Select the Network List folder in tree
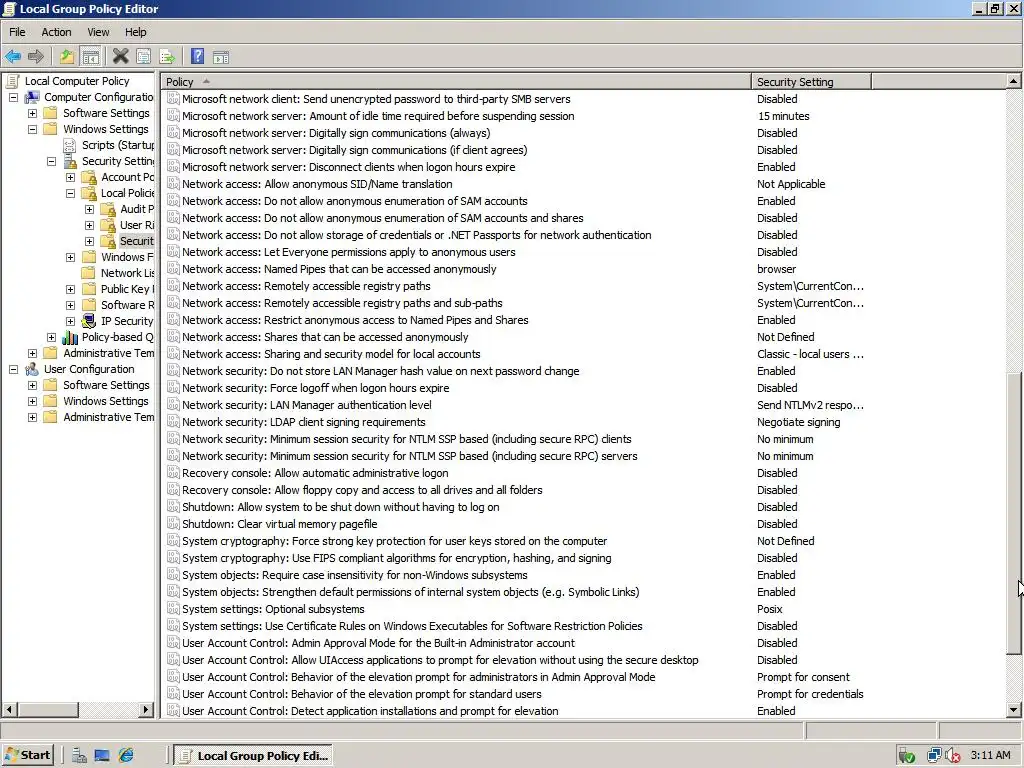This screenshot has width=1024, height=768. pyautogui.click(x=127, y=273)
